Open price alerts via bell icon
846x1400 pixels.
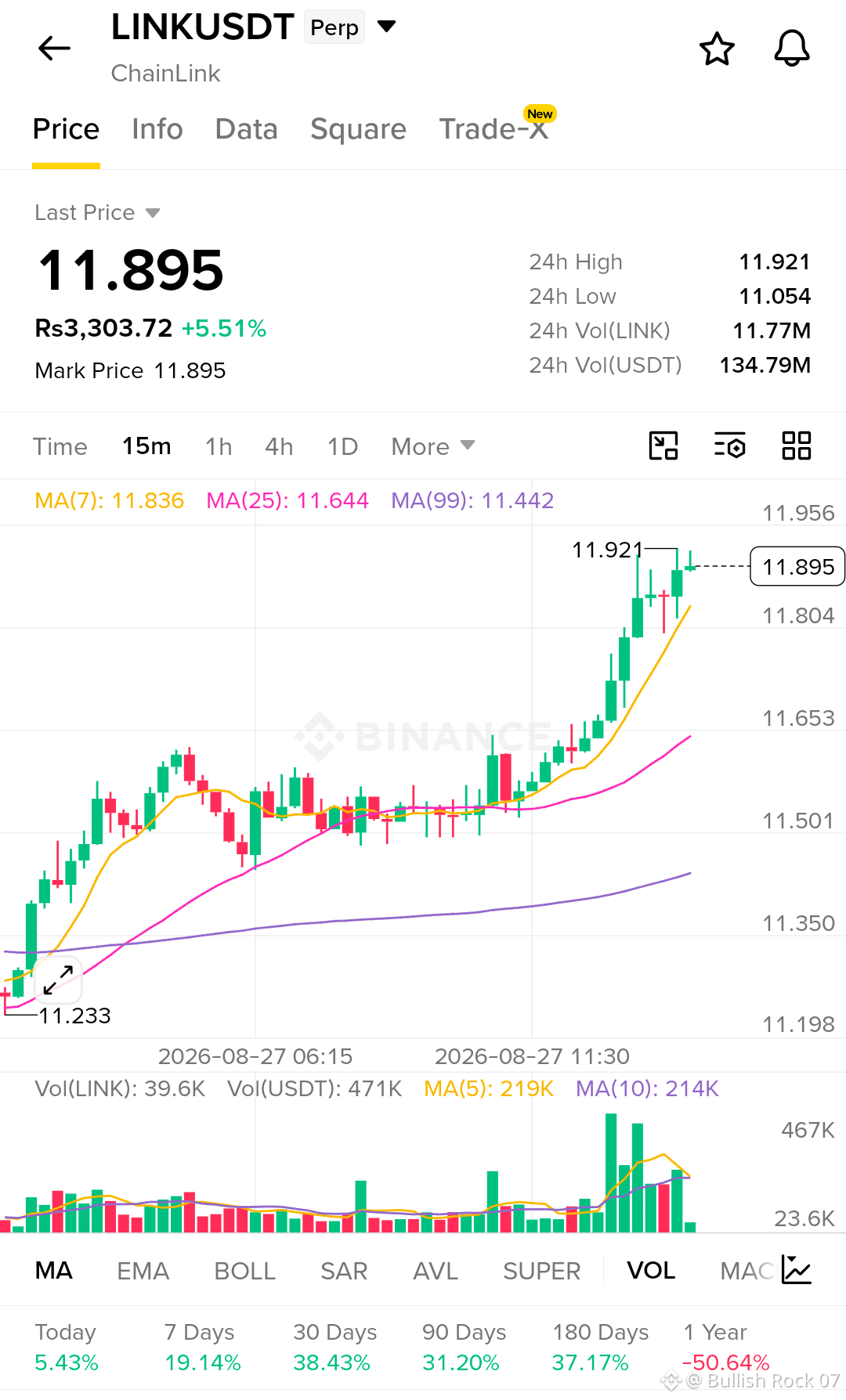792,49
